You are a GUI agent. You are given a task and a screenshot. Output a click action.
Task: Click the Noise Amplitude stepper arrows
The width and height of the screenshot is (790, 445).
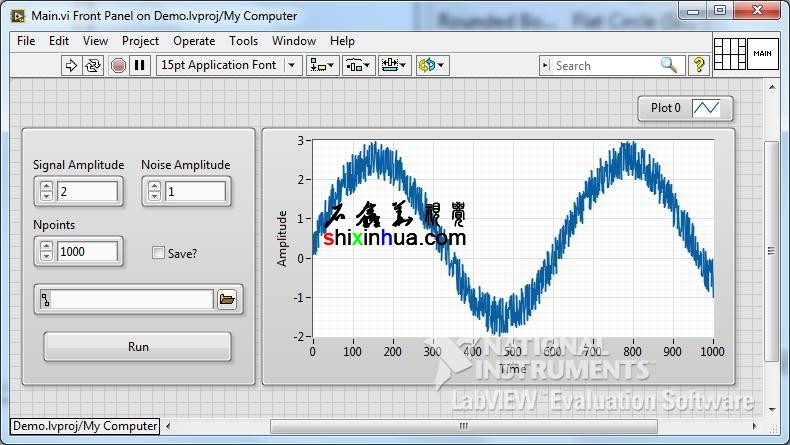154,191
